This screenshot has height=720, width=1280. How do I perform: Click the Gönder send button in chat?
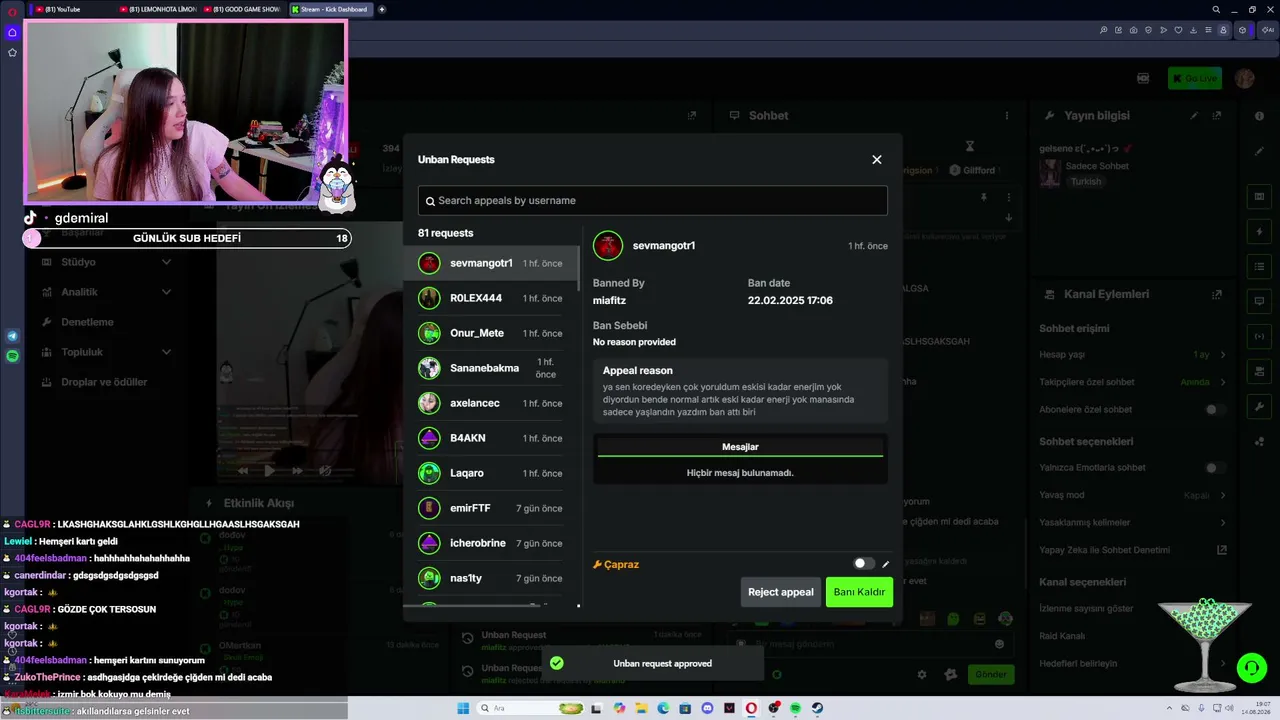point(990,674)
